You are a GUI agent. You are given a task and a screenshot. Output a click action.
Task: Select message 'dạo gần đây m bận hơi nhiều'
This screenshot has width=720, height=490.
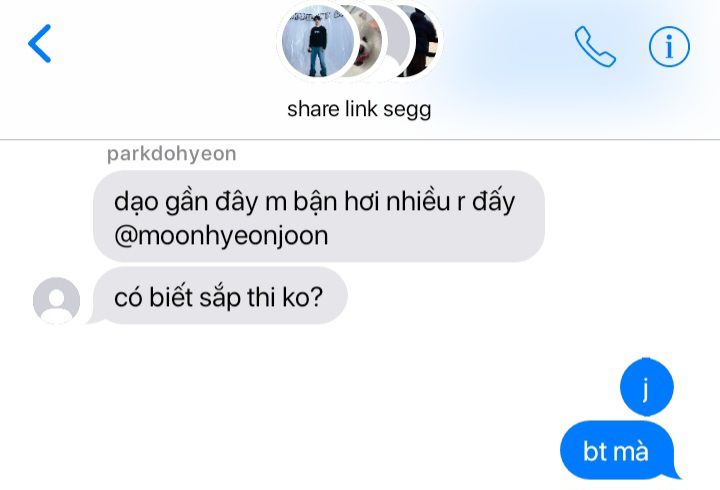[x=319, y=216]
